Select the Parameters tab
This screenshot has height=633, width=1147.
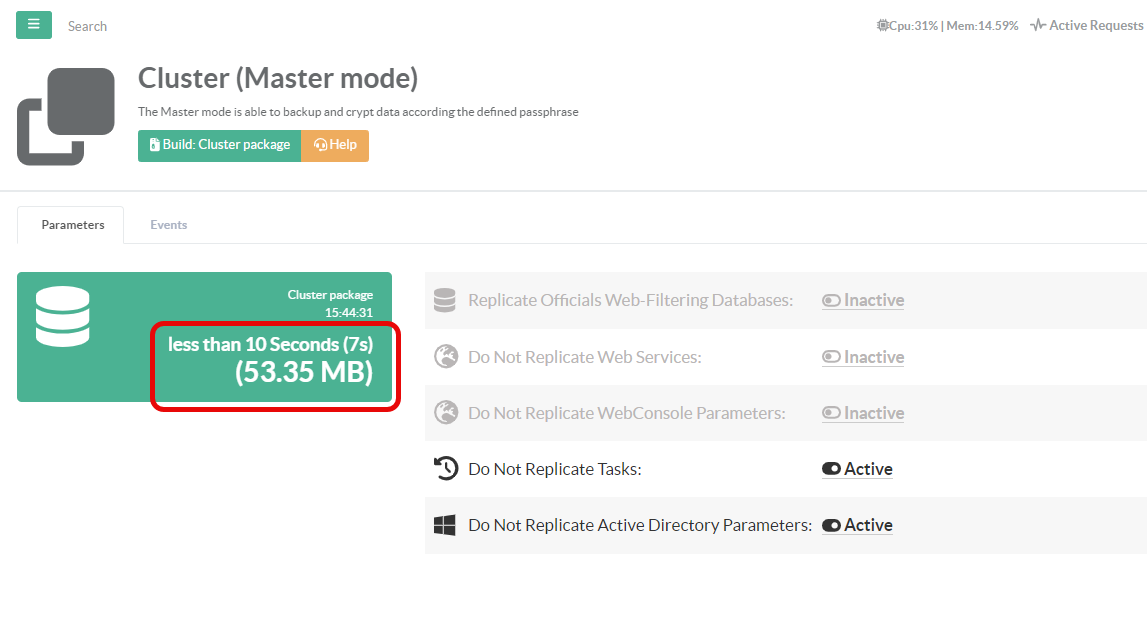(72, 225)
